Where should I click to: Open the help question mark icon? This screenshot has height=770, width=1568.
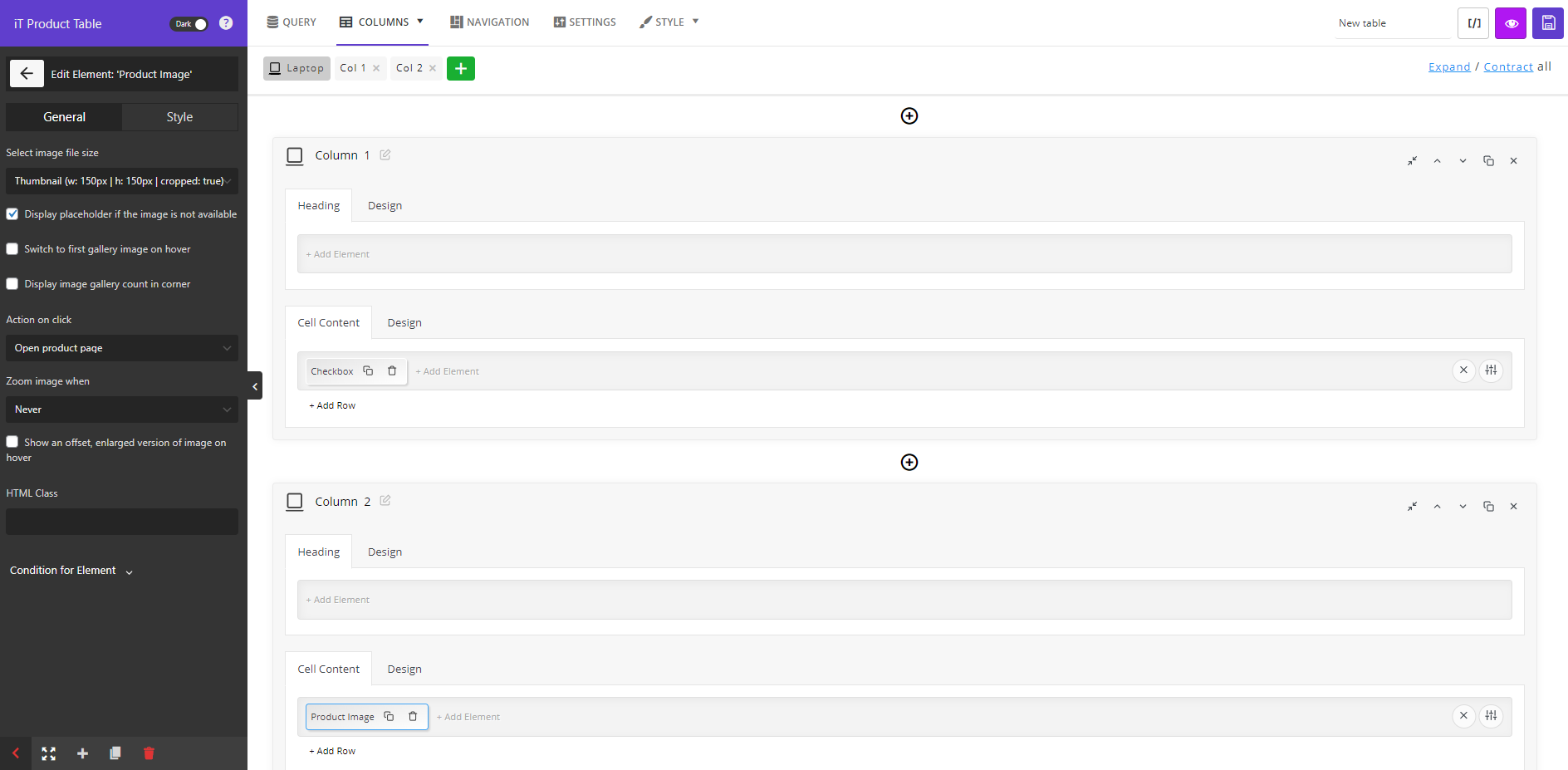click(226, 23)
